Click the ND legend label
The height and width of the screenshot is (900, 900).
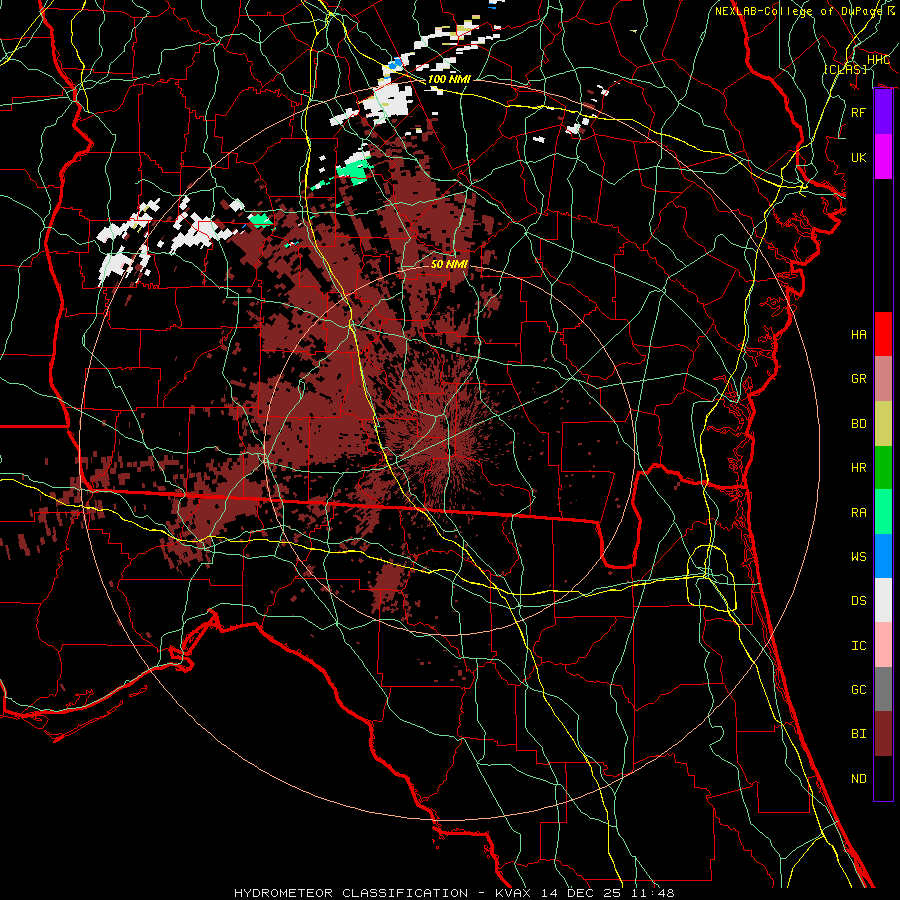point(858,778)
